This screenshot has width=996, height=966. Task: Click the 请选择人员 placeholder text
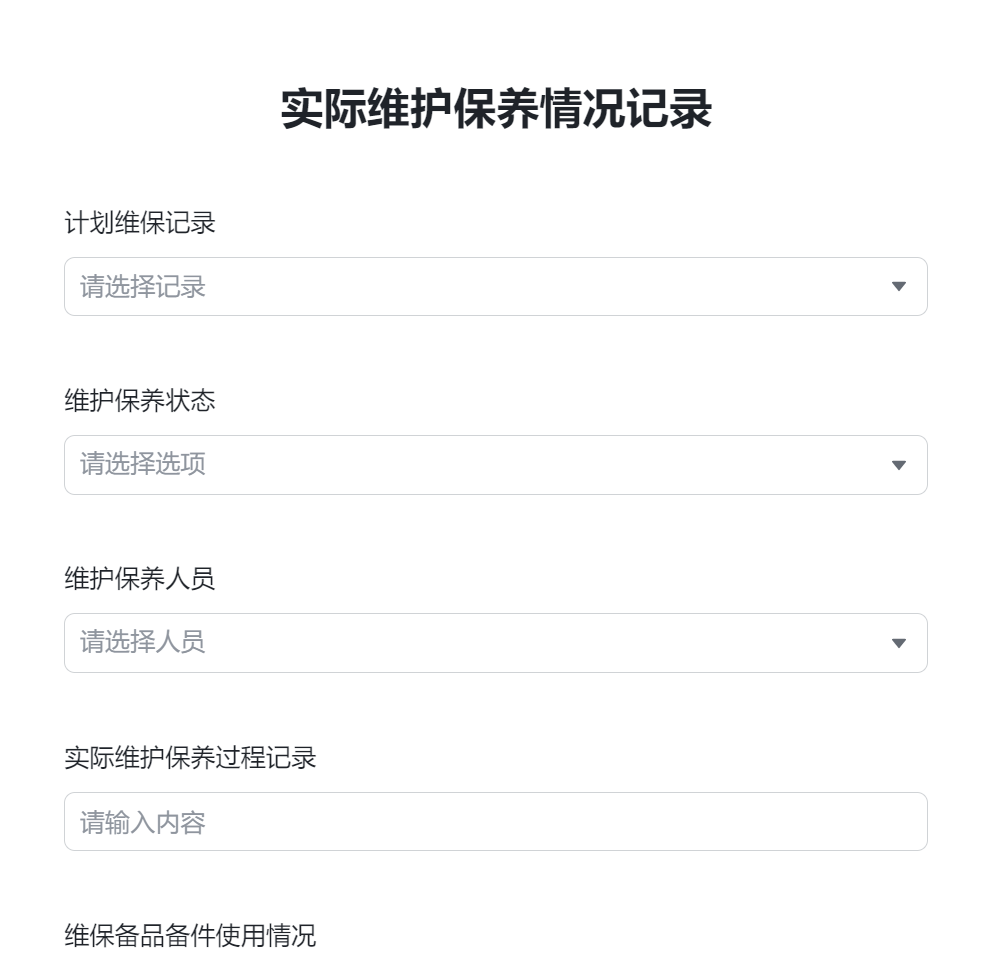143,642
